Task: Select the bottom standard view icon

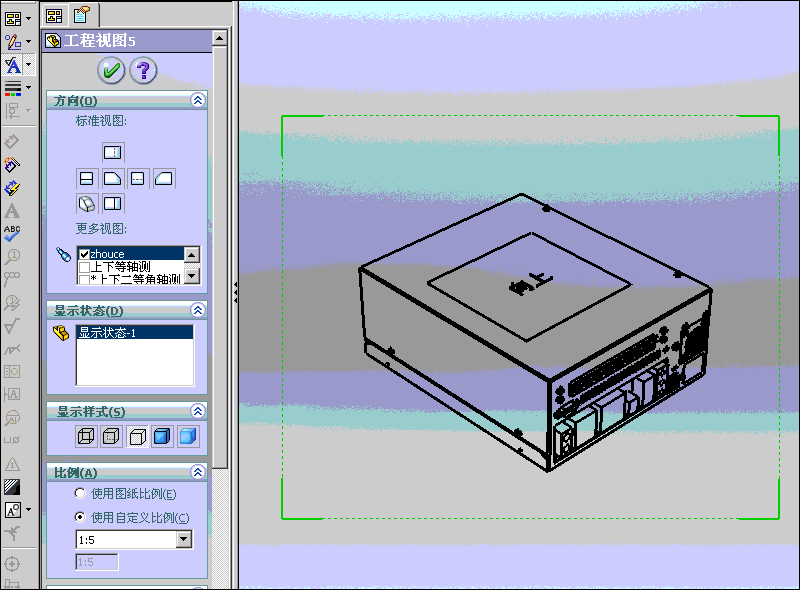Action: coord(112,204)
